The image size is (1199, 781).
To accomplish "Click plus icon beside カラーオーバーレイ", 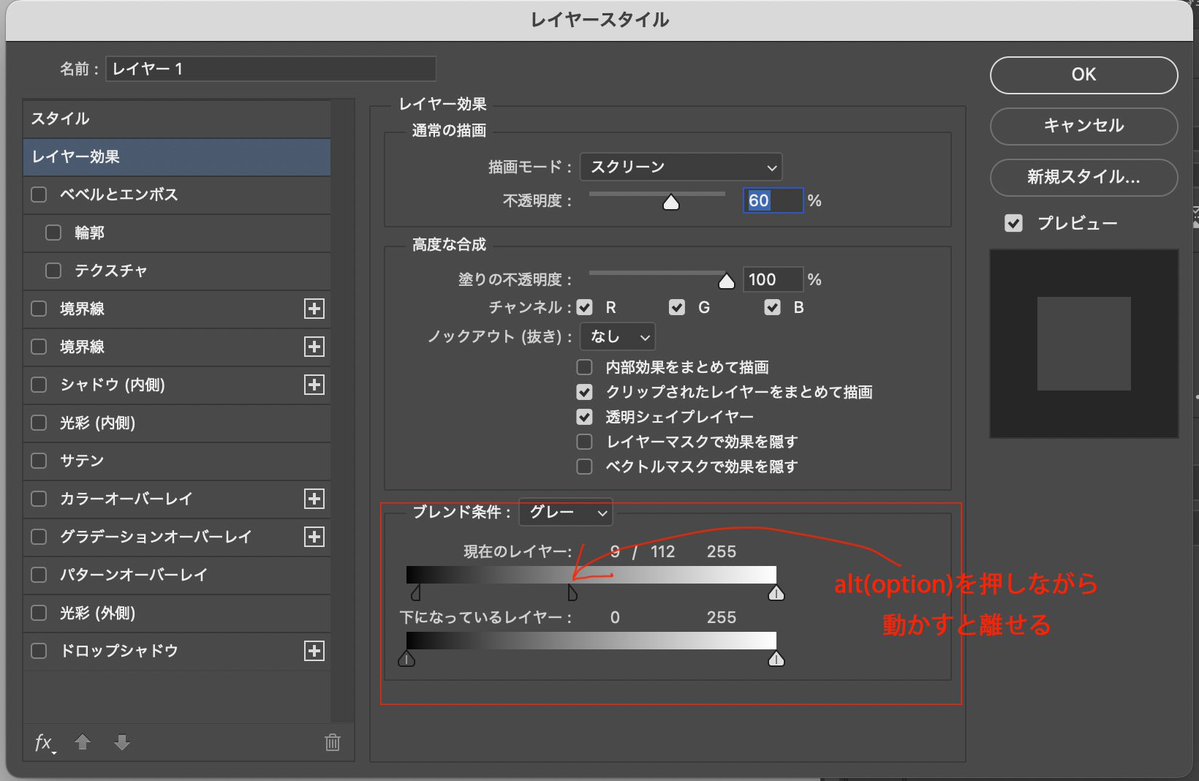I will click(314, 499).
